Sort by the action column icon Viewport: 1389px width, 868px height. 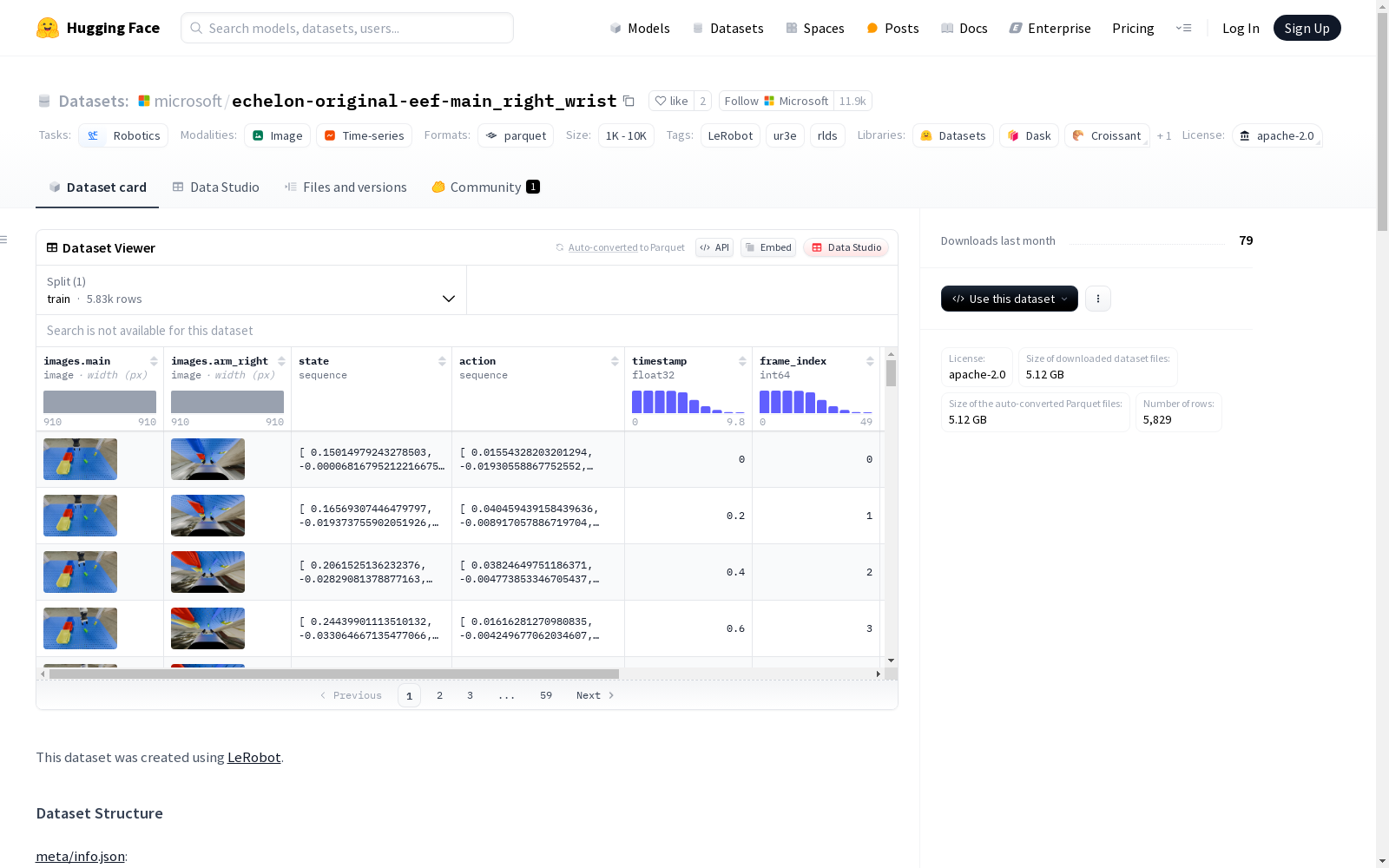click(615, 361)
